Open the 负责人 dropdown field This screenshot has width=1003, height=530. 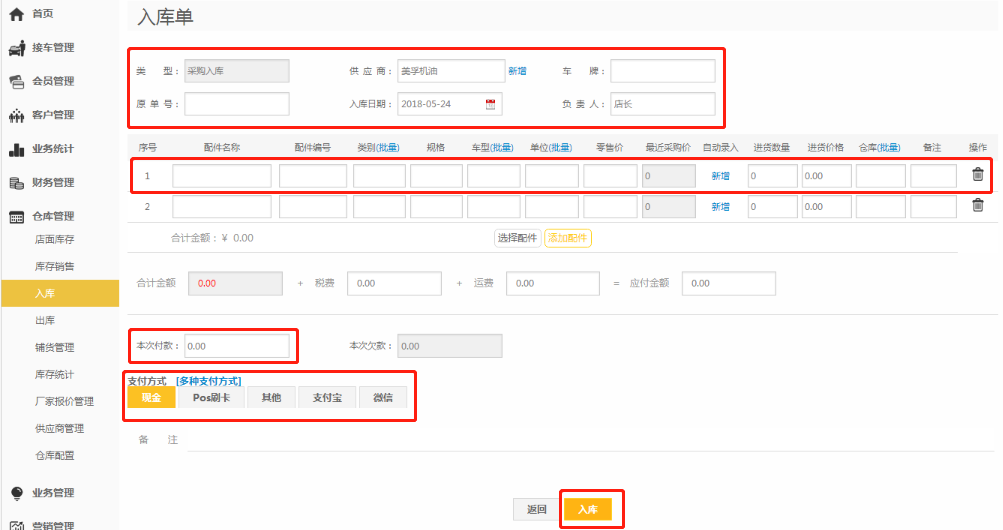coord(662,104)
